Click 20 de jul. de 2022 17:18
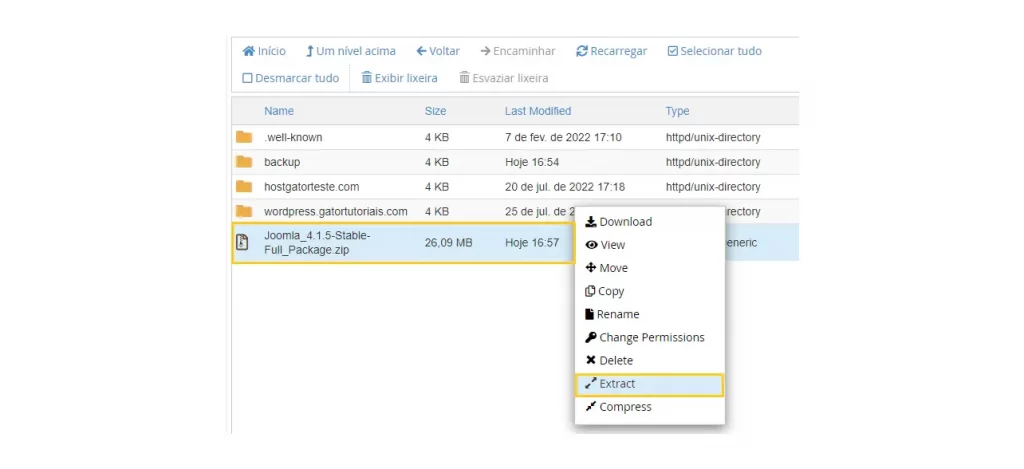Viewport: 1024px width, 469px height. pyautogui.click(x=565, y=187)
